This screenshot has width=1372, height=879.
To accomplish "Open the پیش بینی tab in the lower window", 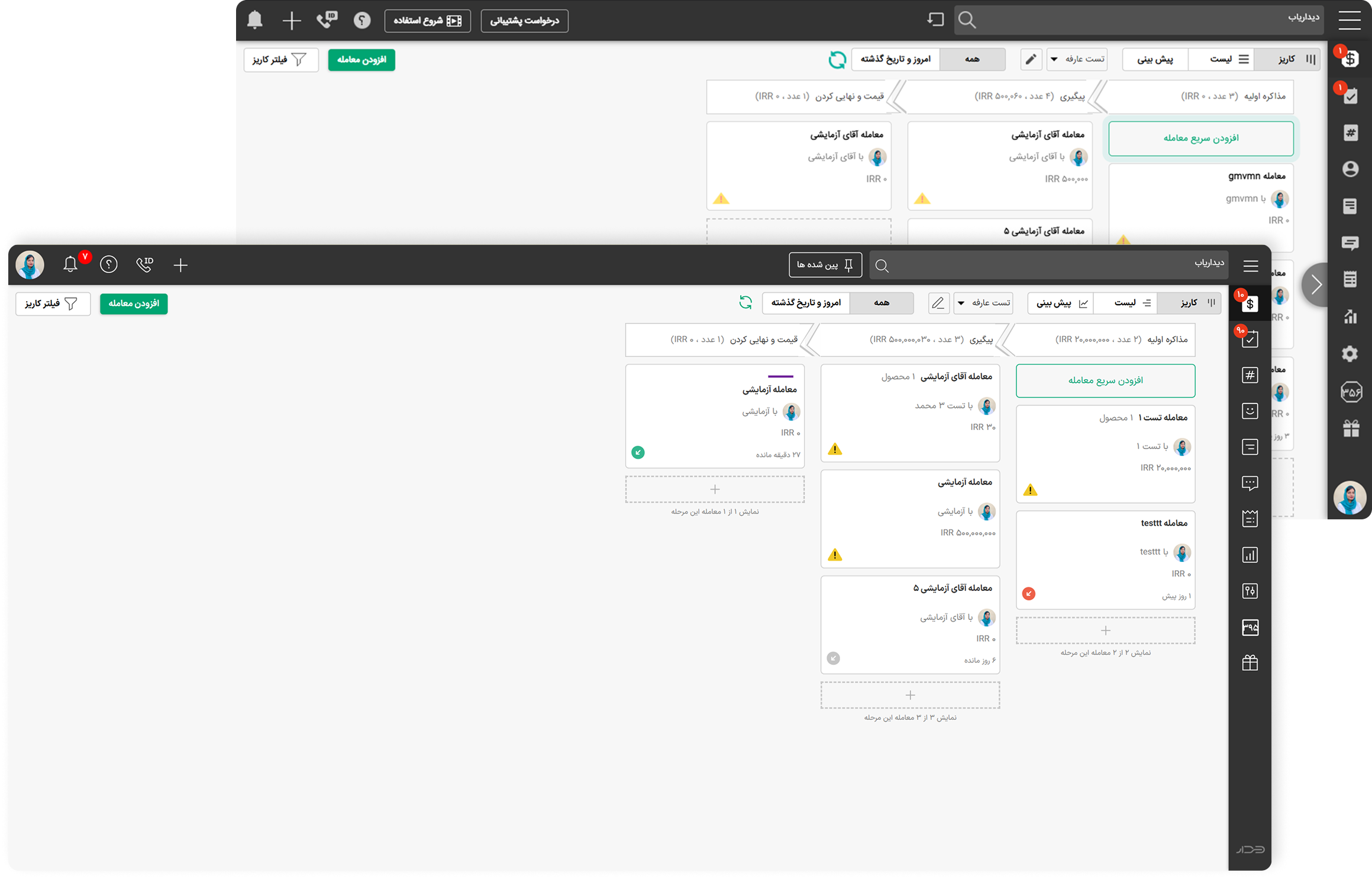I will 1060,303.
